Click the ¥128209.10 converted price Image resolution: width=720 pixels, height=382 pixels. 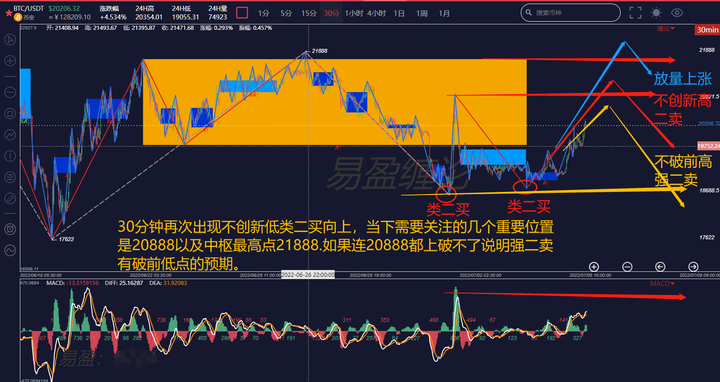[x=69, y=17]
